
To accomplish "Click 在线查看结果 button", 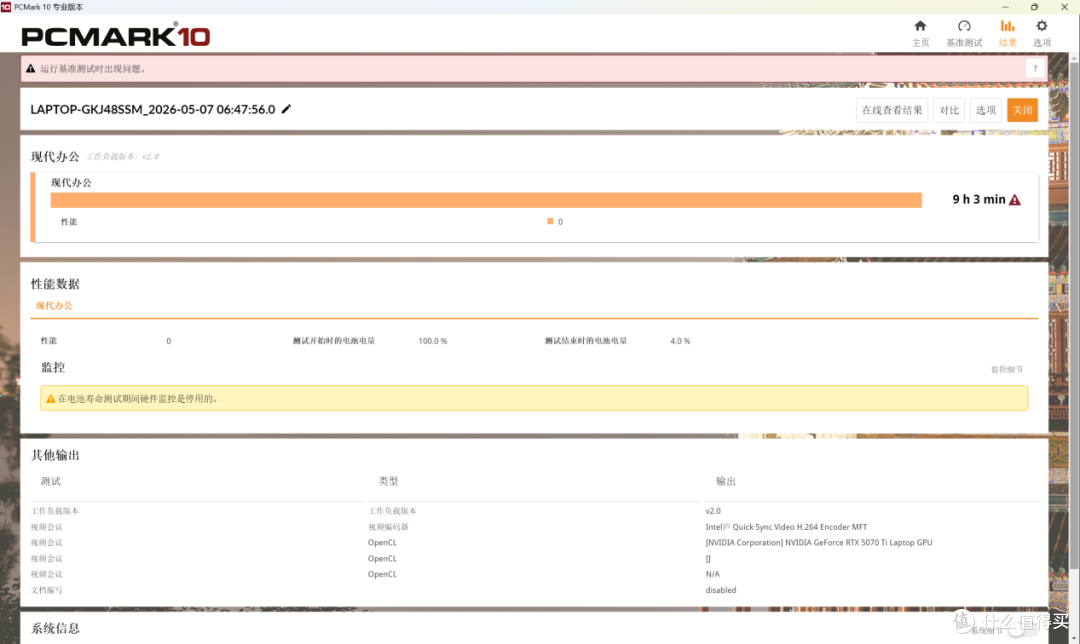I will pyautogui.click(x=892, y=110).
